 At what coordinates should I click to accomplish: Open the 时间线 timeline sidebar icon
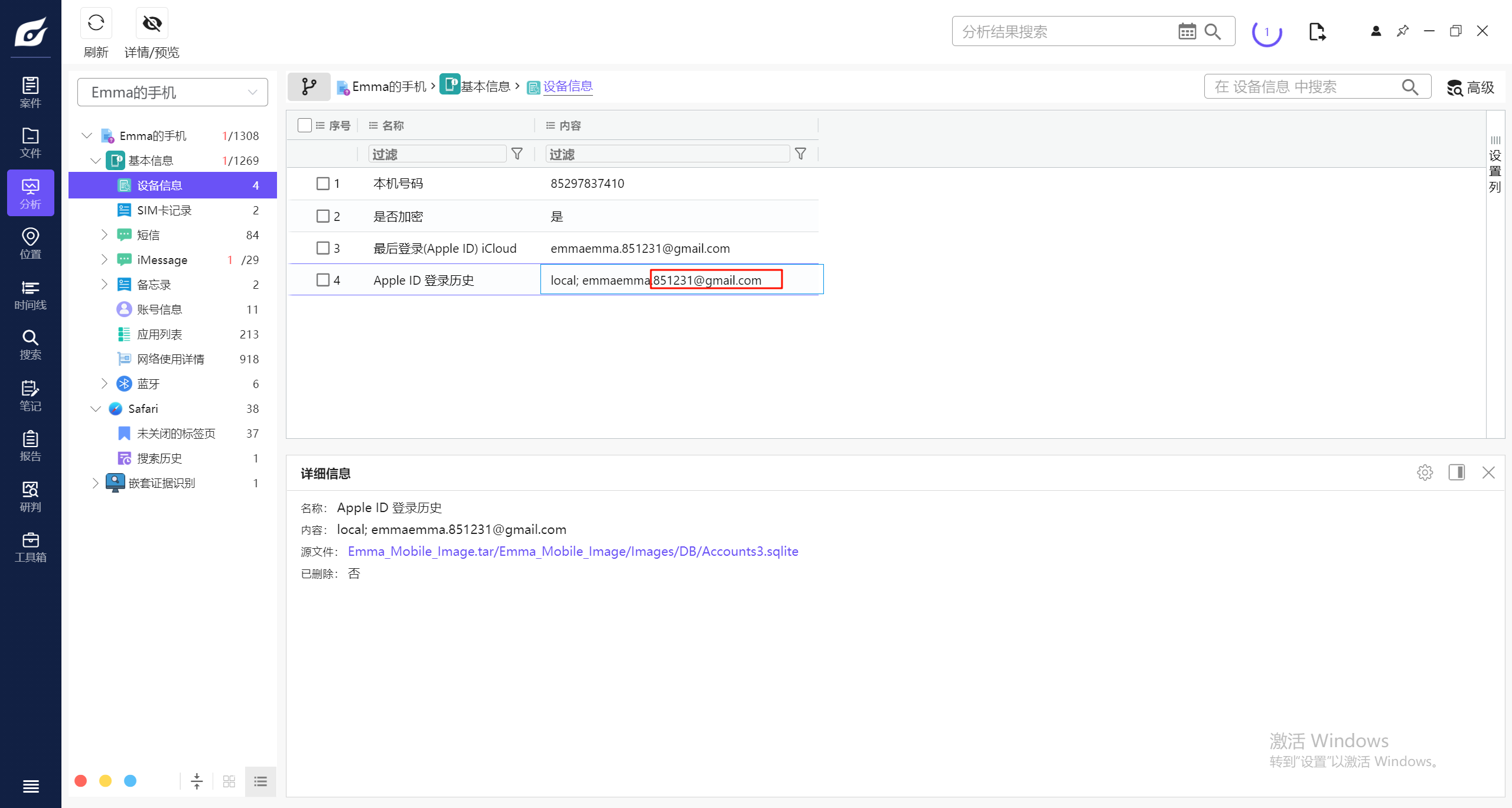pyautogui.click(x=30, y=295)
